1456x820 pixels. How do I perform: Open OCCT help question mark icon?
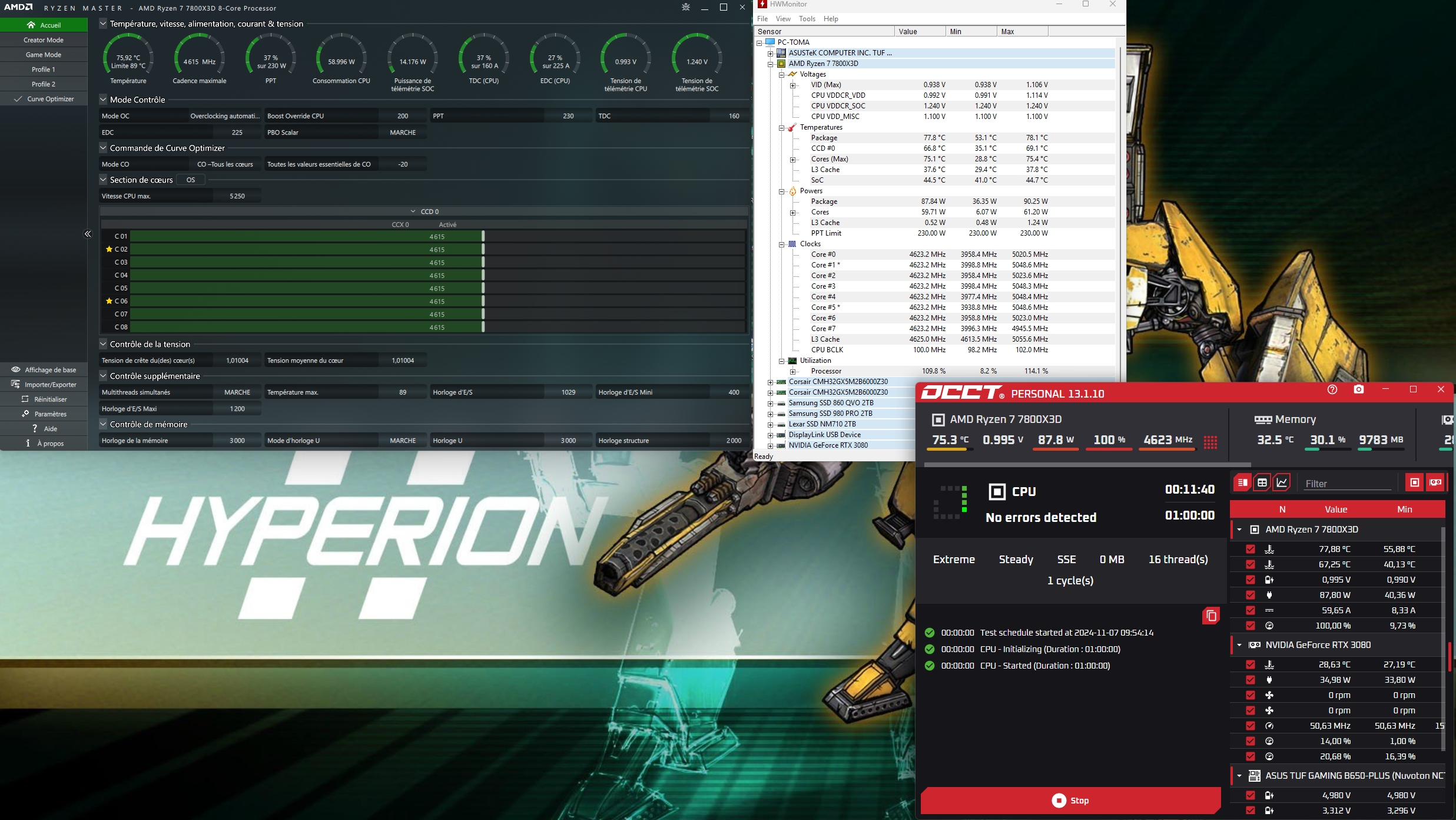click(x=1332, y=390)
